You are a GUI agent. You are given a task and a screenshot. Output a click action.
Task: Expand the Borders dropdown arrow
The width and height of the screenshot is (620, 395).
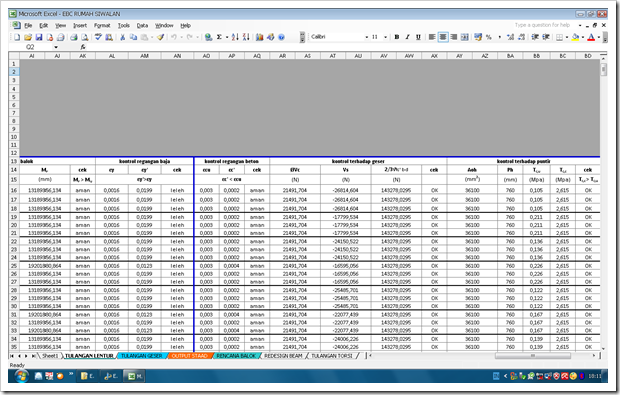pyautogui.click(x=567, y=37)
